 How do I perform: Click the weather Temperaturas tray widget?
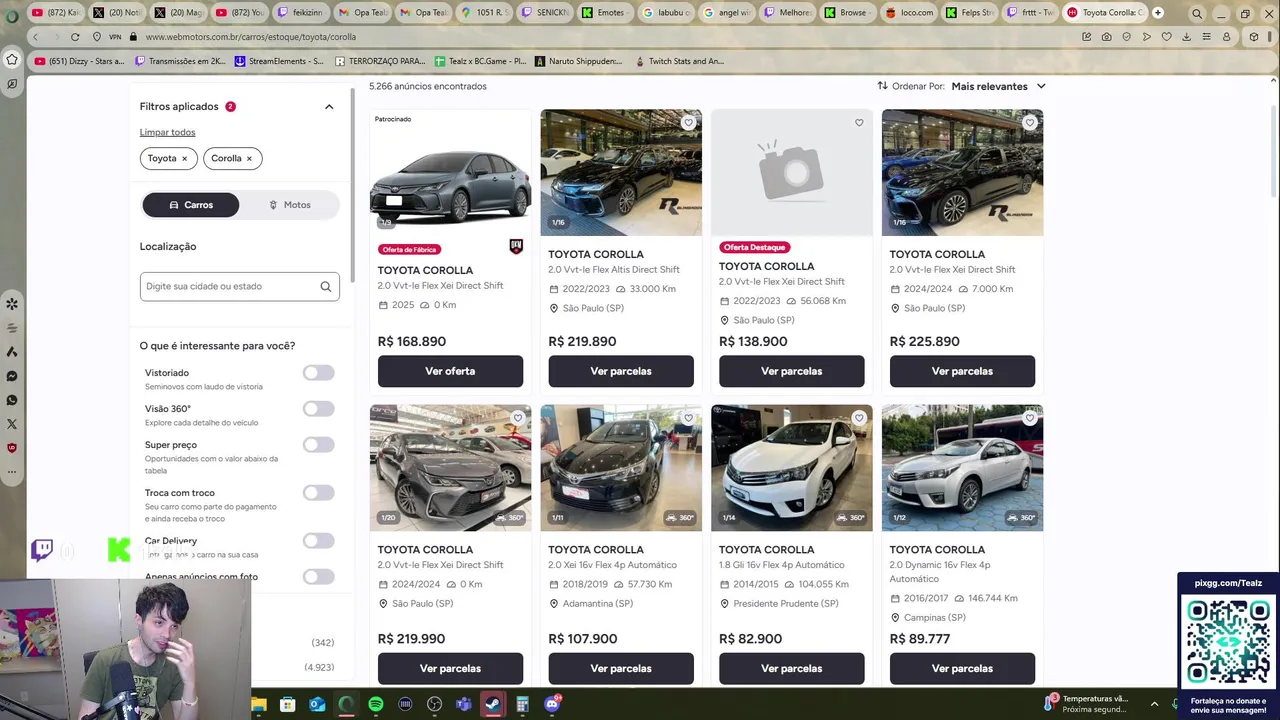click(1087, 704)
